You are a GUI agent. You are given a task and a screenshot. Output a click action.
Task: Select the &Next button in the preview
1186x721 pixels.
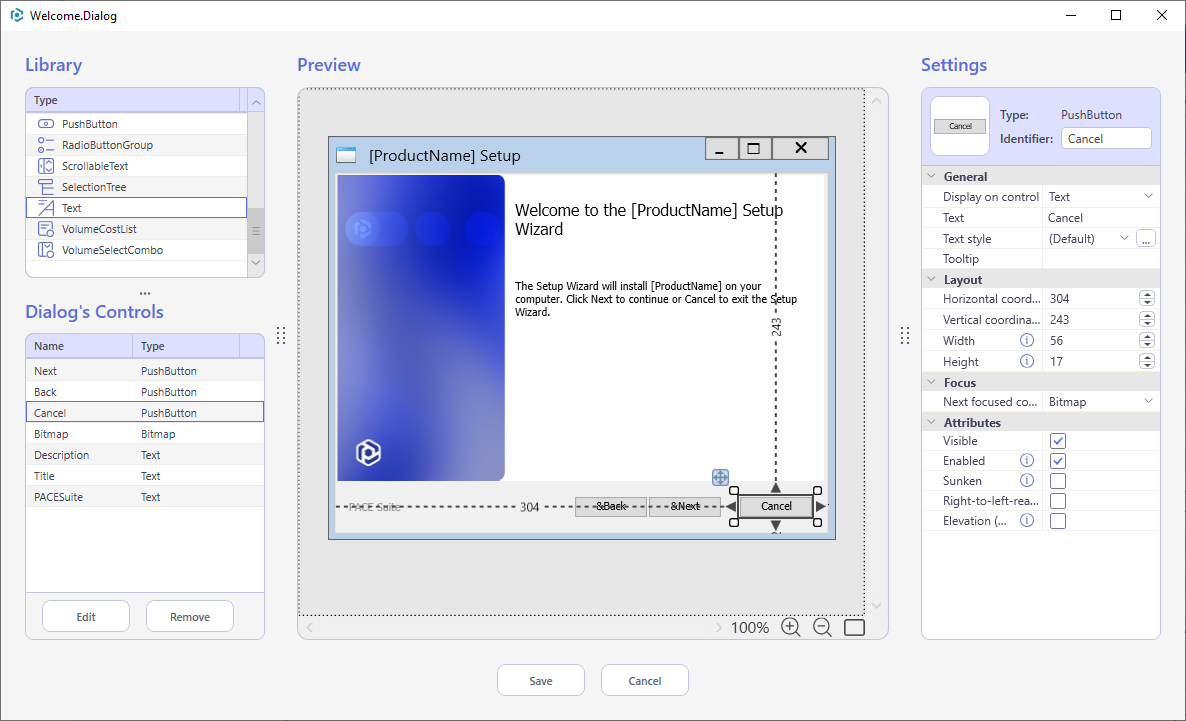685,506
